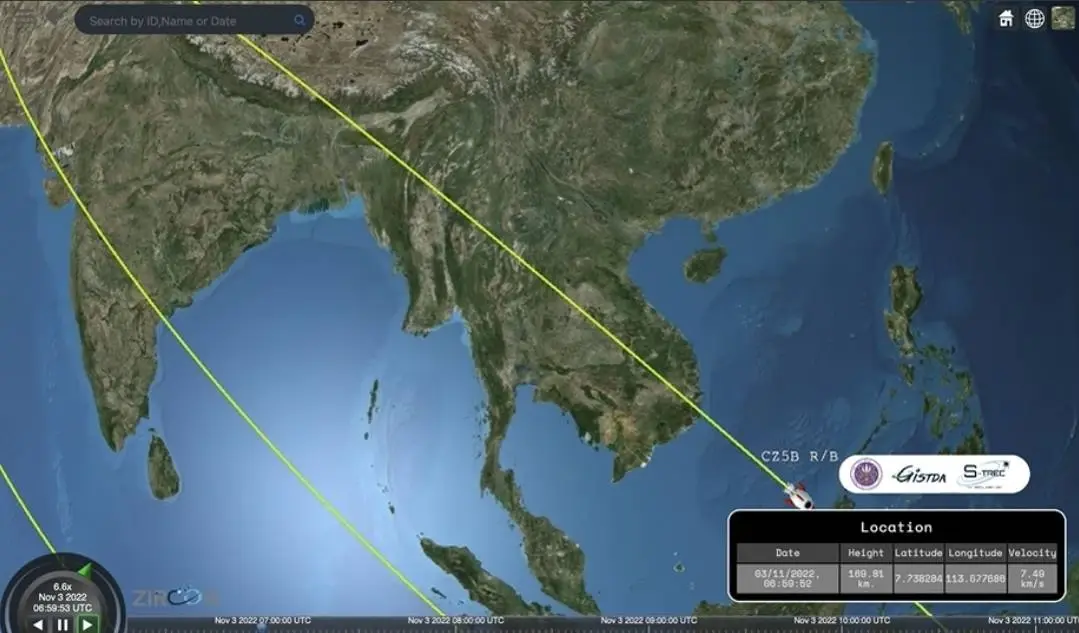1079x633 pixels.
Task: Click the height value in km cell
Action: (x=866, y=579)
